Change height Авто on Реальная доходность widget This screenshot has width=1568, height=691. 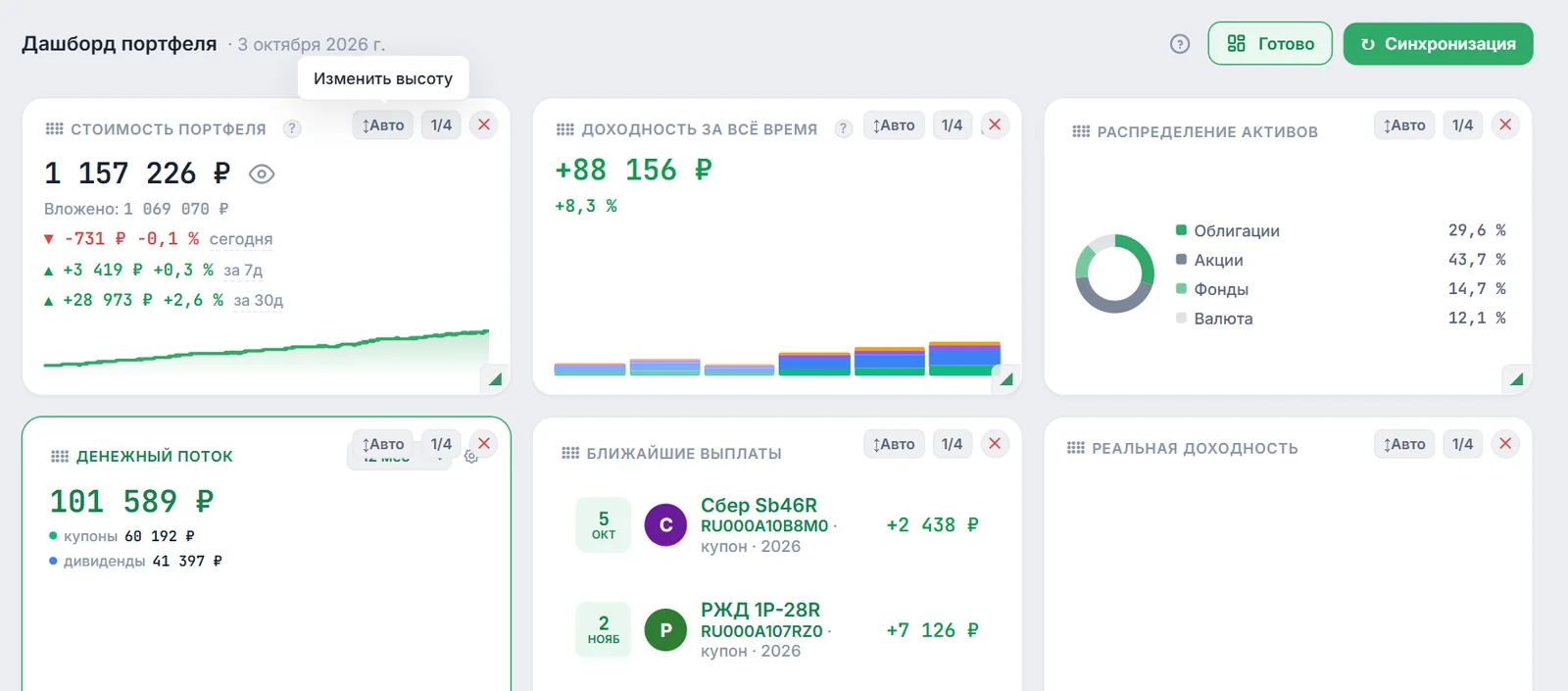pyautogui.click(x=1404, y=443)
